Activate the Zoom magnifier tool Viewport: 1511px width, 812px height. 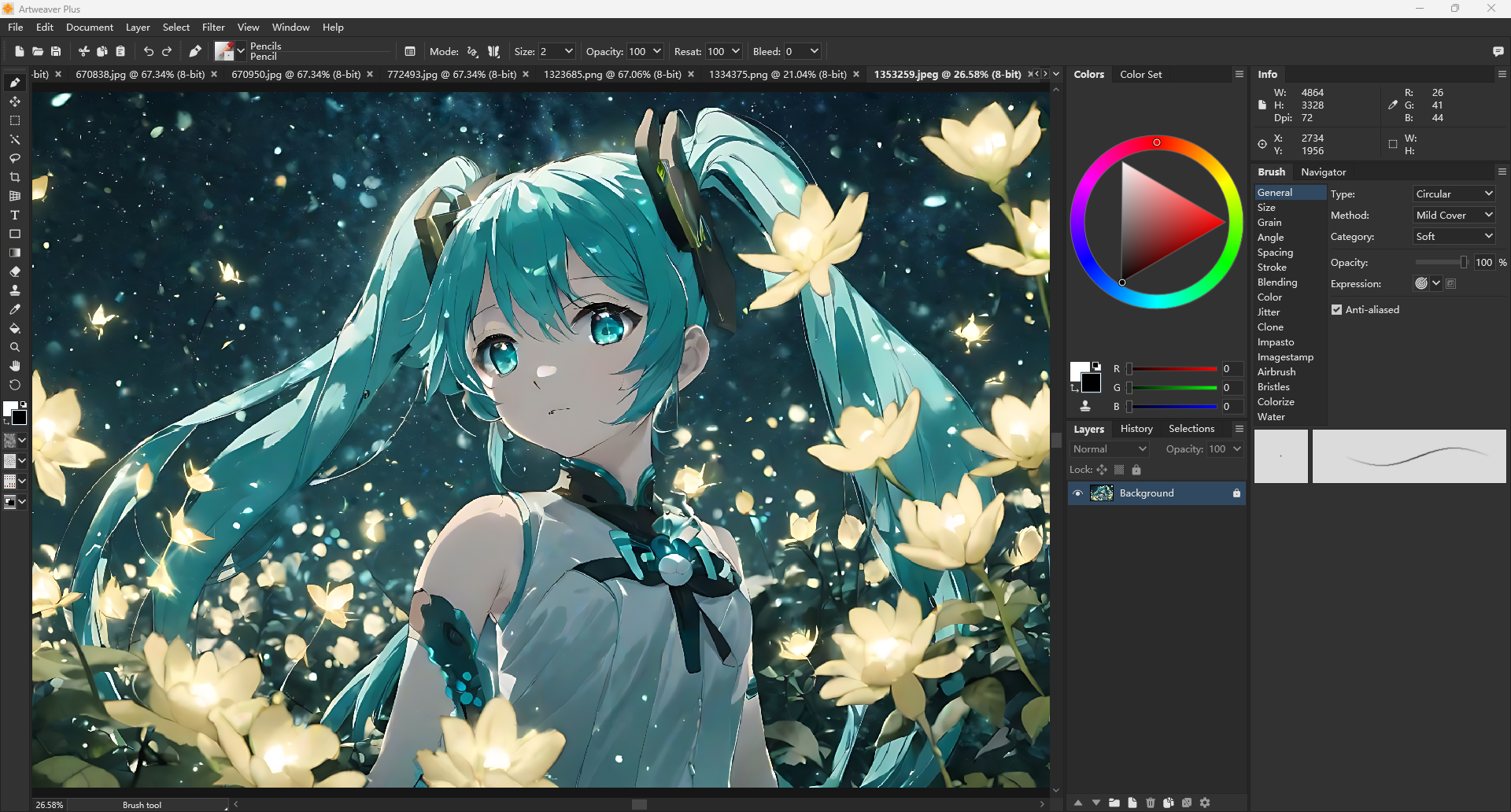(14, 347)
